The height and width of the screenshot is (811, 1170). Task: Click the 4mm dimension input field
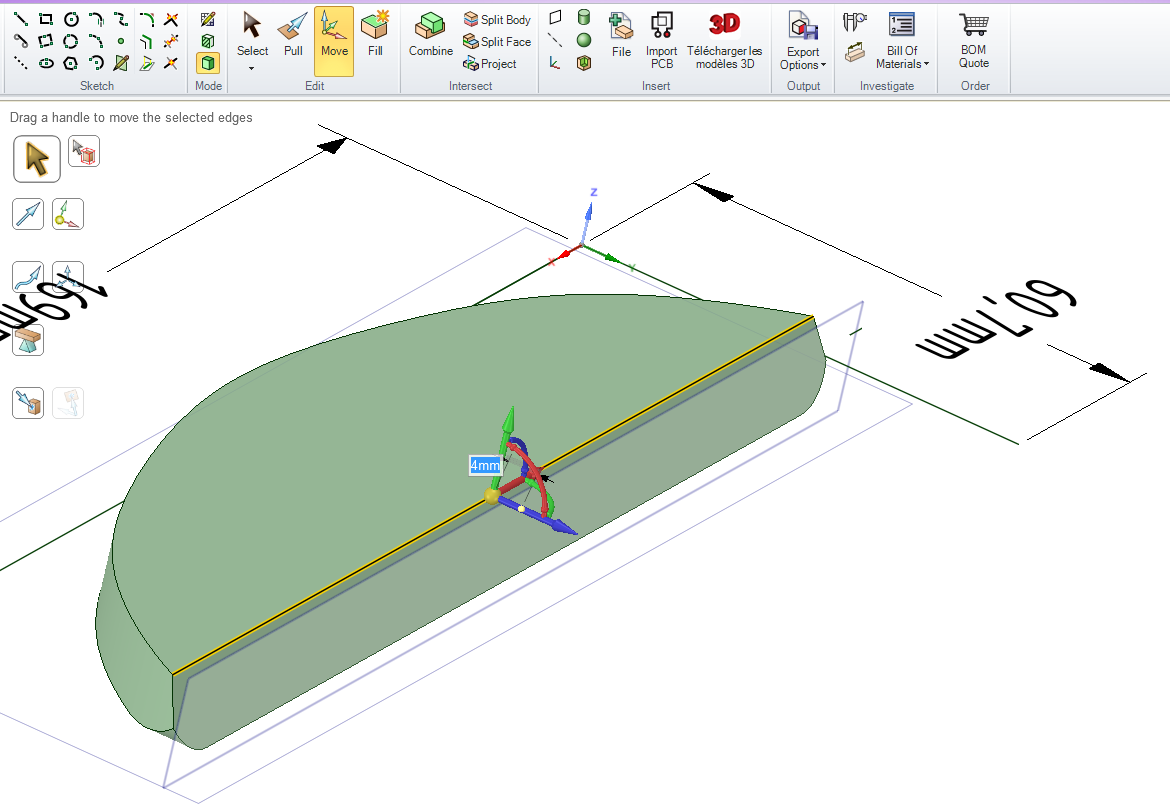coord(482,465)
